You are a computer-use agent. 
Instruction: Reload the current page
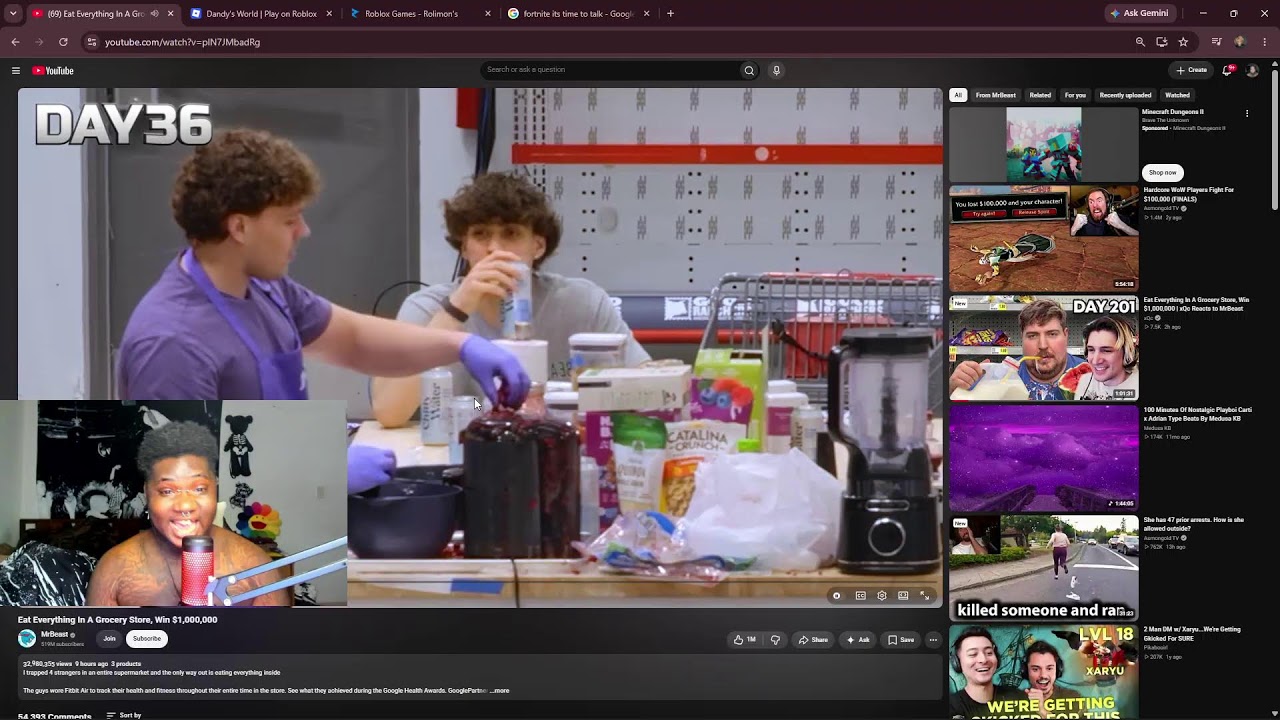[x=63, y=42]
